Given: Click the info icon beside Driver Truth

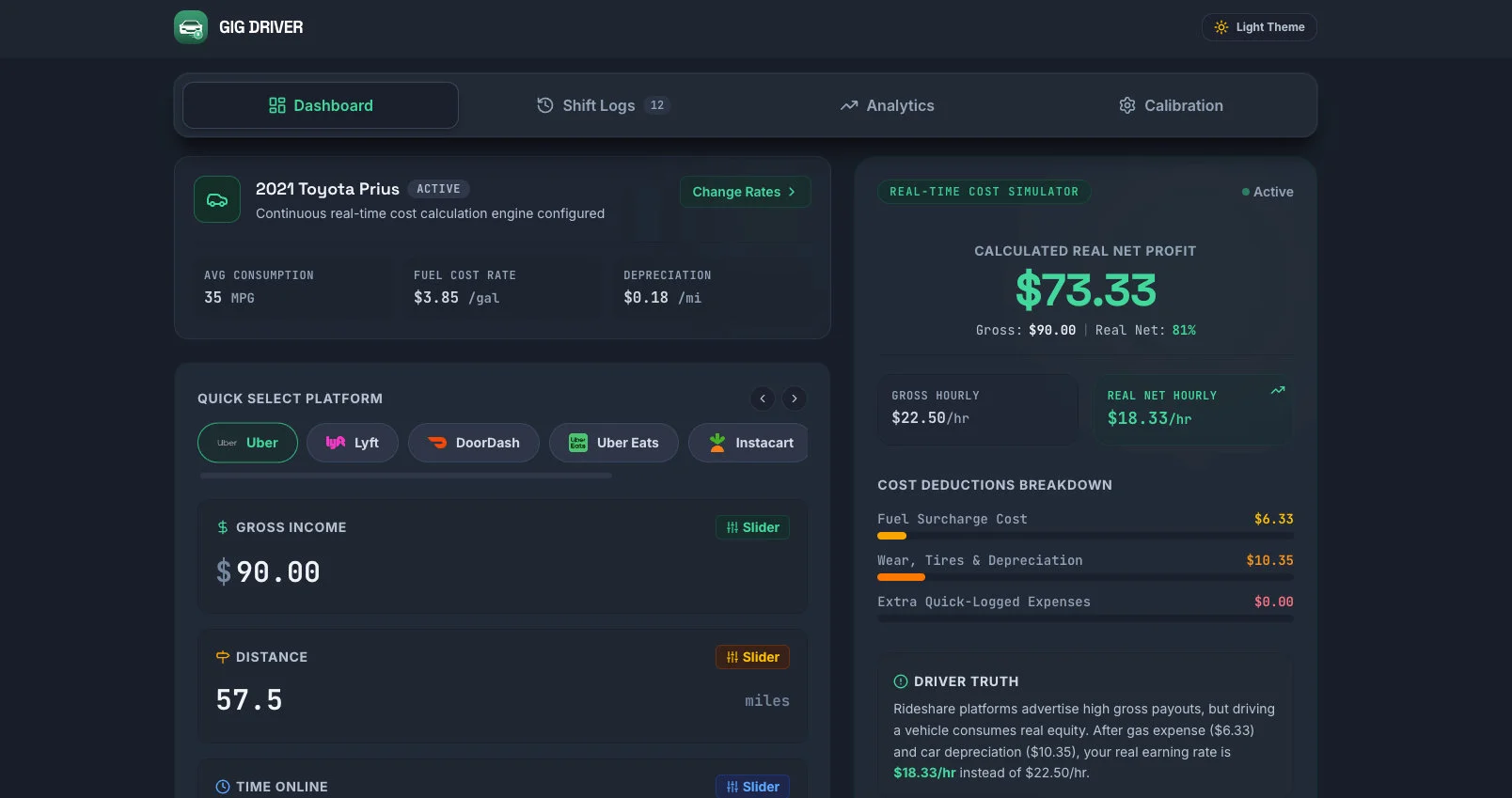Looking at the screenshot, I should (x=901, y=681).
